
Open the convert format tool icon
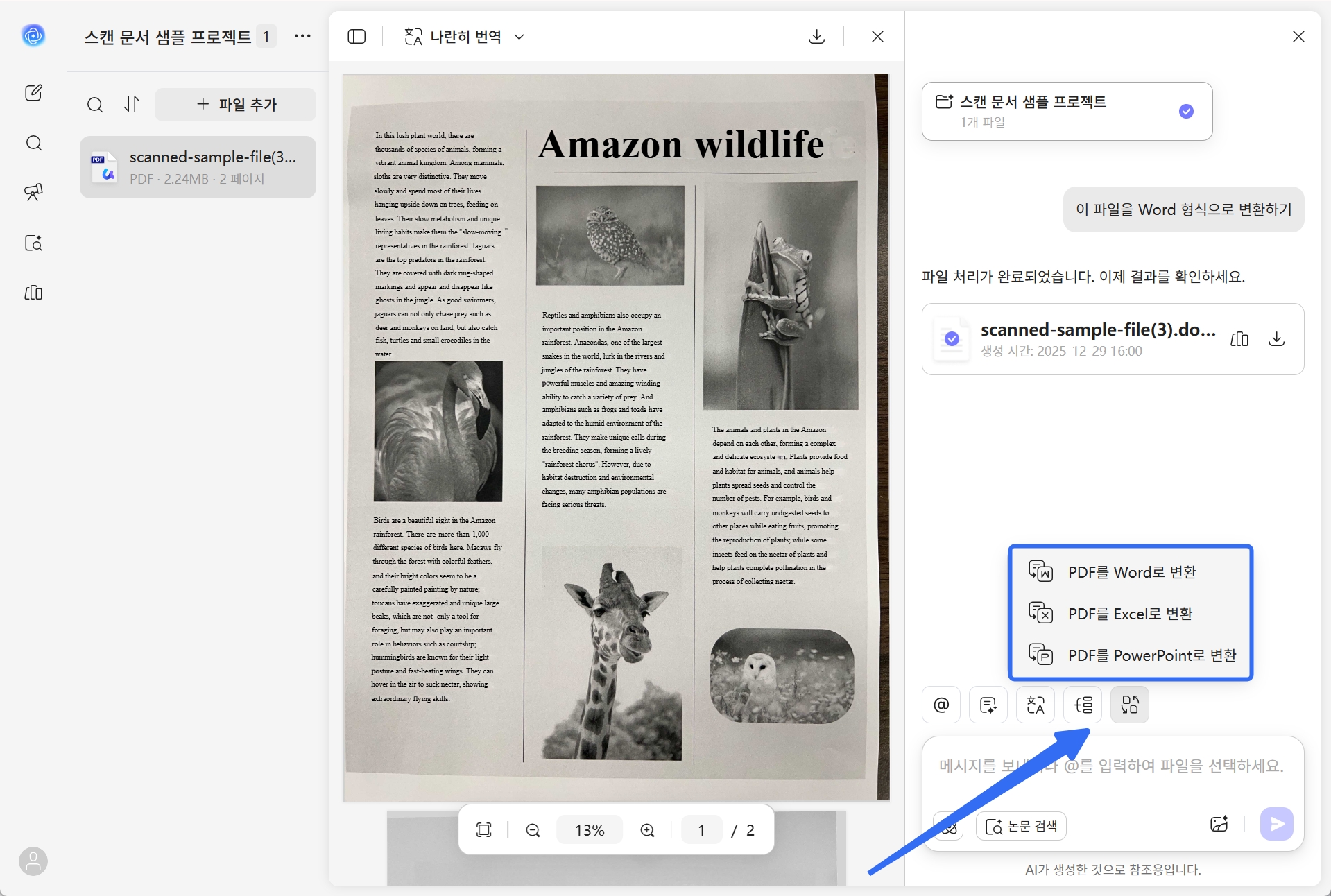pos(1130,705)
